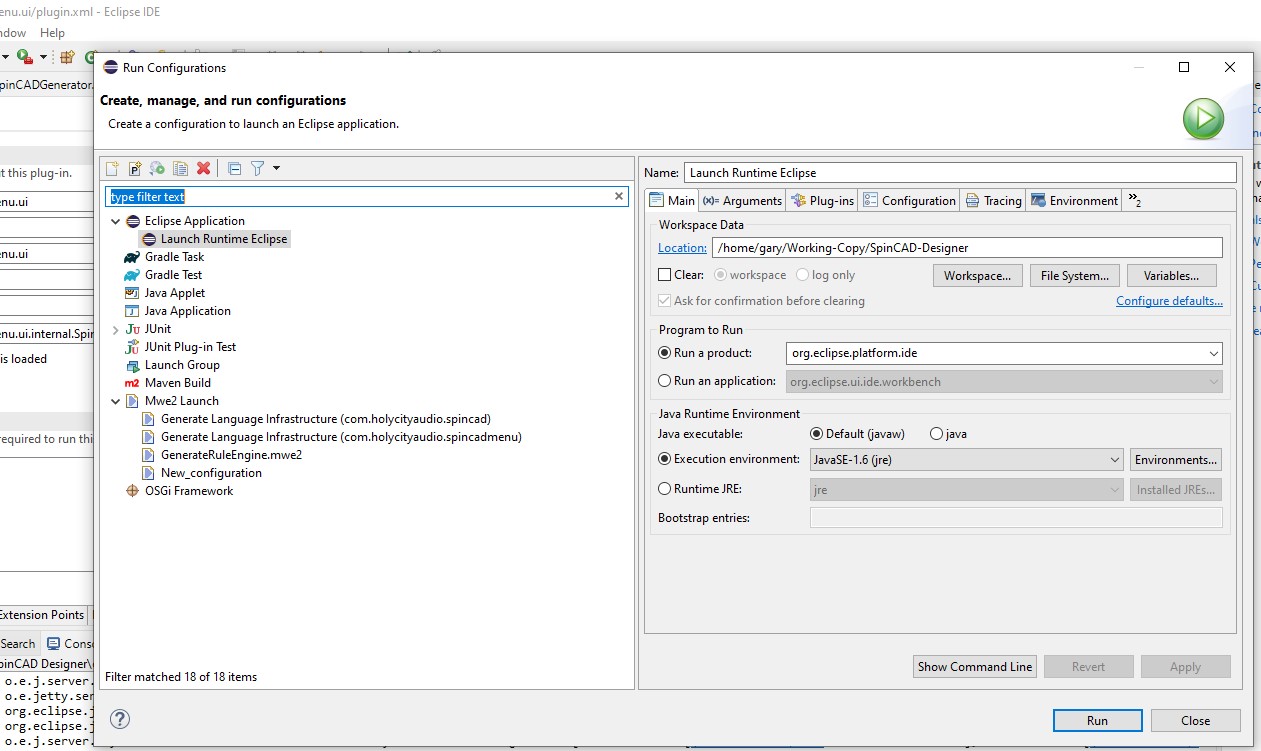Select Generate Language Infrastructure (com.holycityaudio.spincadmenu)
Image resolution: width=1261 pixels, height=751 pixels.
pos(341,437)
